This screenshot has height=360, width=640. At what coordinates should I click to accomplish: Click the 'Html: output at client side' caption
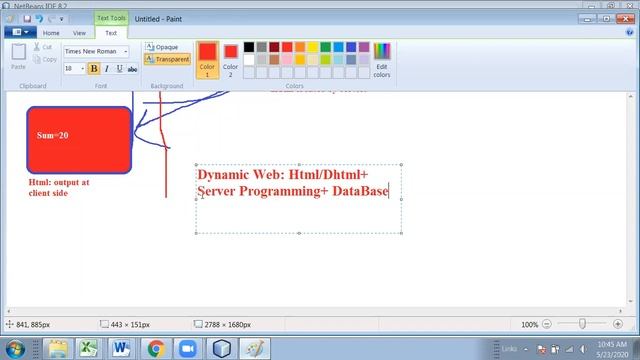(x=59, y=188)
